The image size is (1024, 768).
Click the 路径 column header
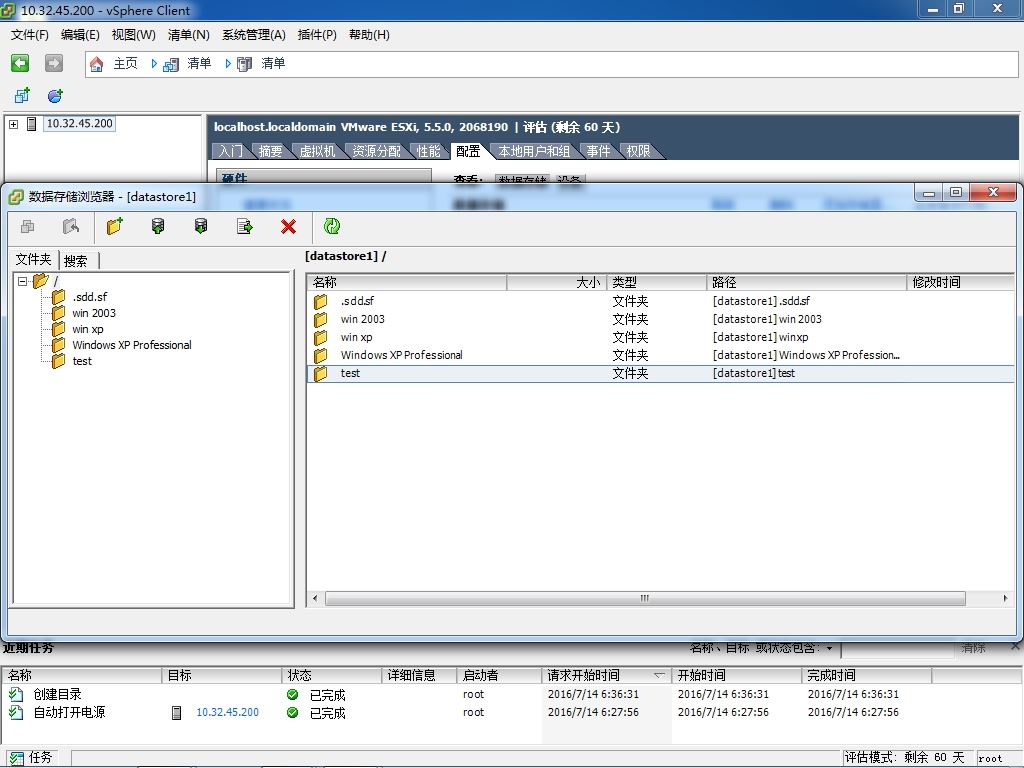tap(807, 282)
